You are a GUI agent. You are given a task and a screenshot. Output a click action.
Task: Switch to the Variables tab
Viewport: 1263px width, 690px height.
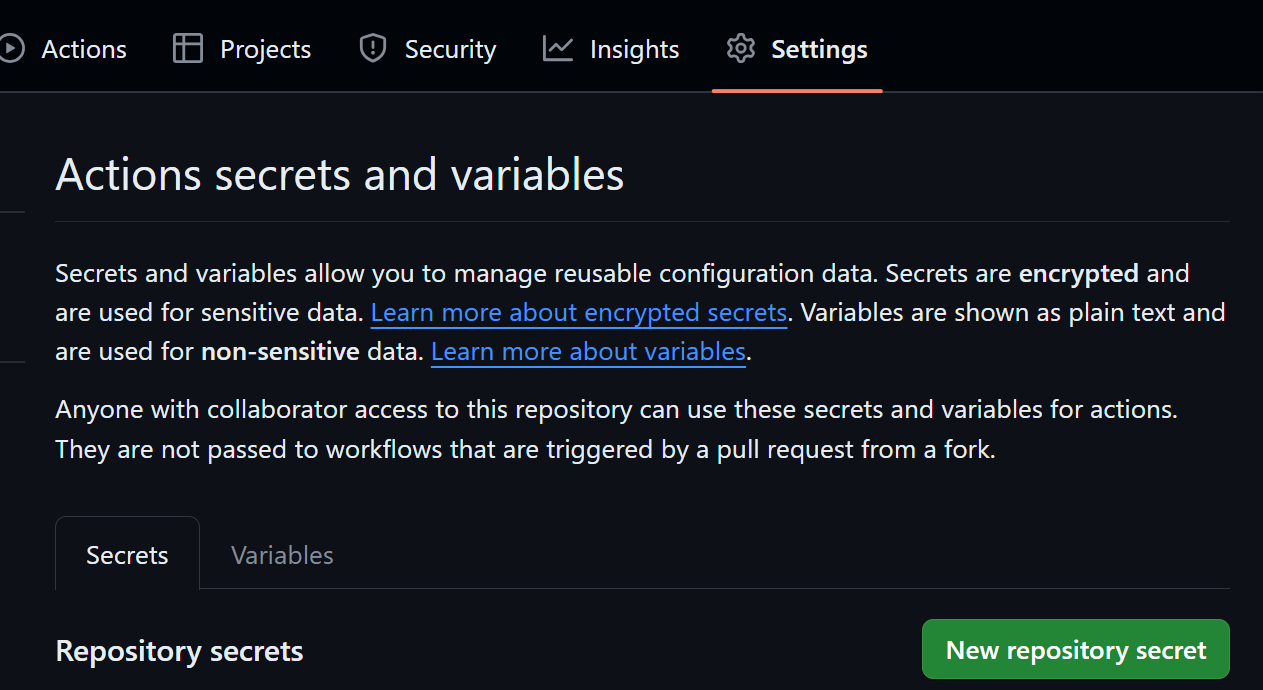[x=282, y=555]
